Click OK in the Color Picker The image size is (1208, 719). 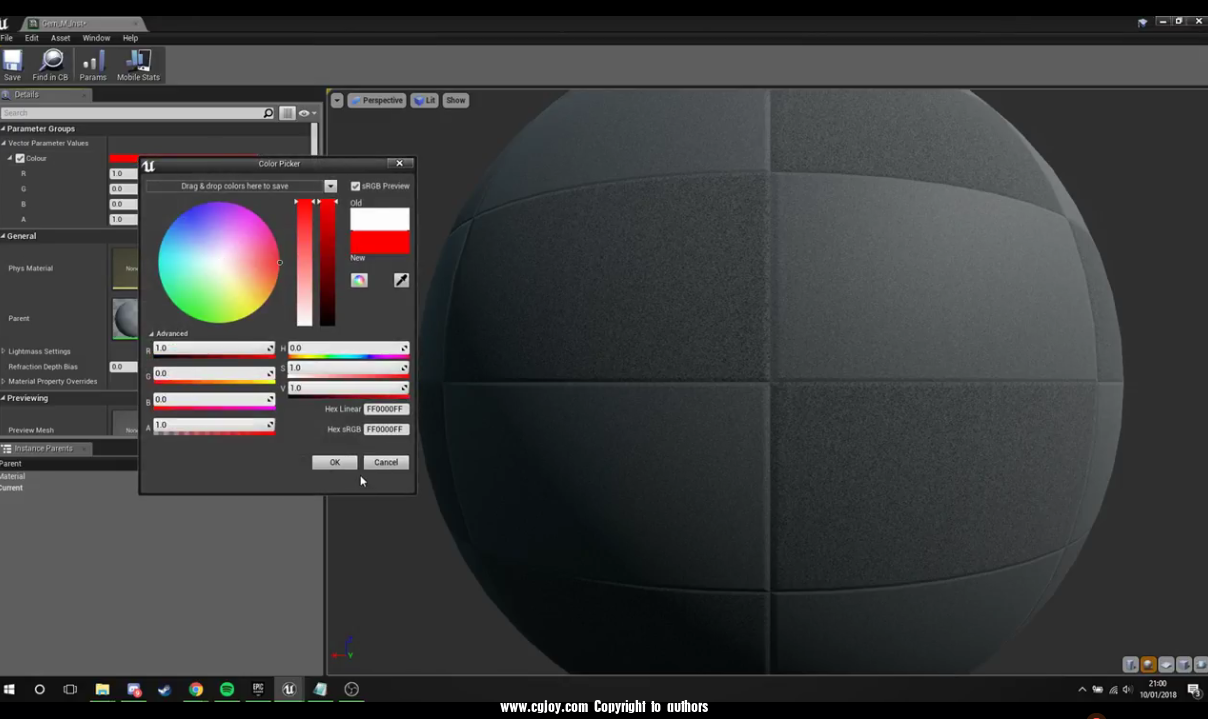tap(334, 462)
